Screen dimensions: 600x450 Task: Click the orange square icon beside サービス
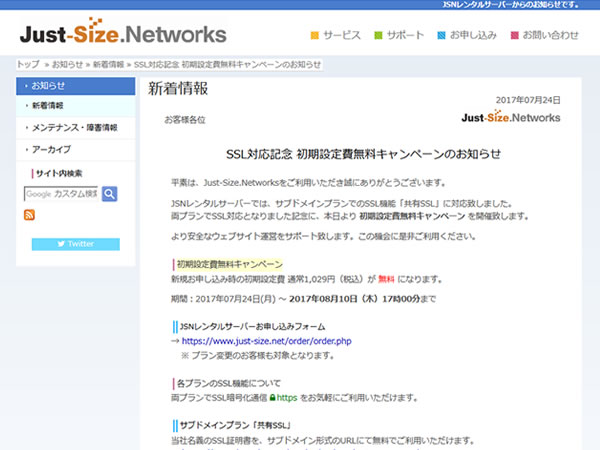coord(315,36)
